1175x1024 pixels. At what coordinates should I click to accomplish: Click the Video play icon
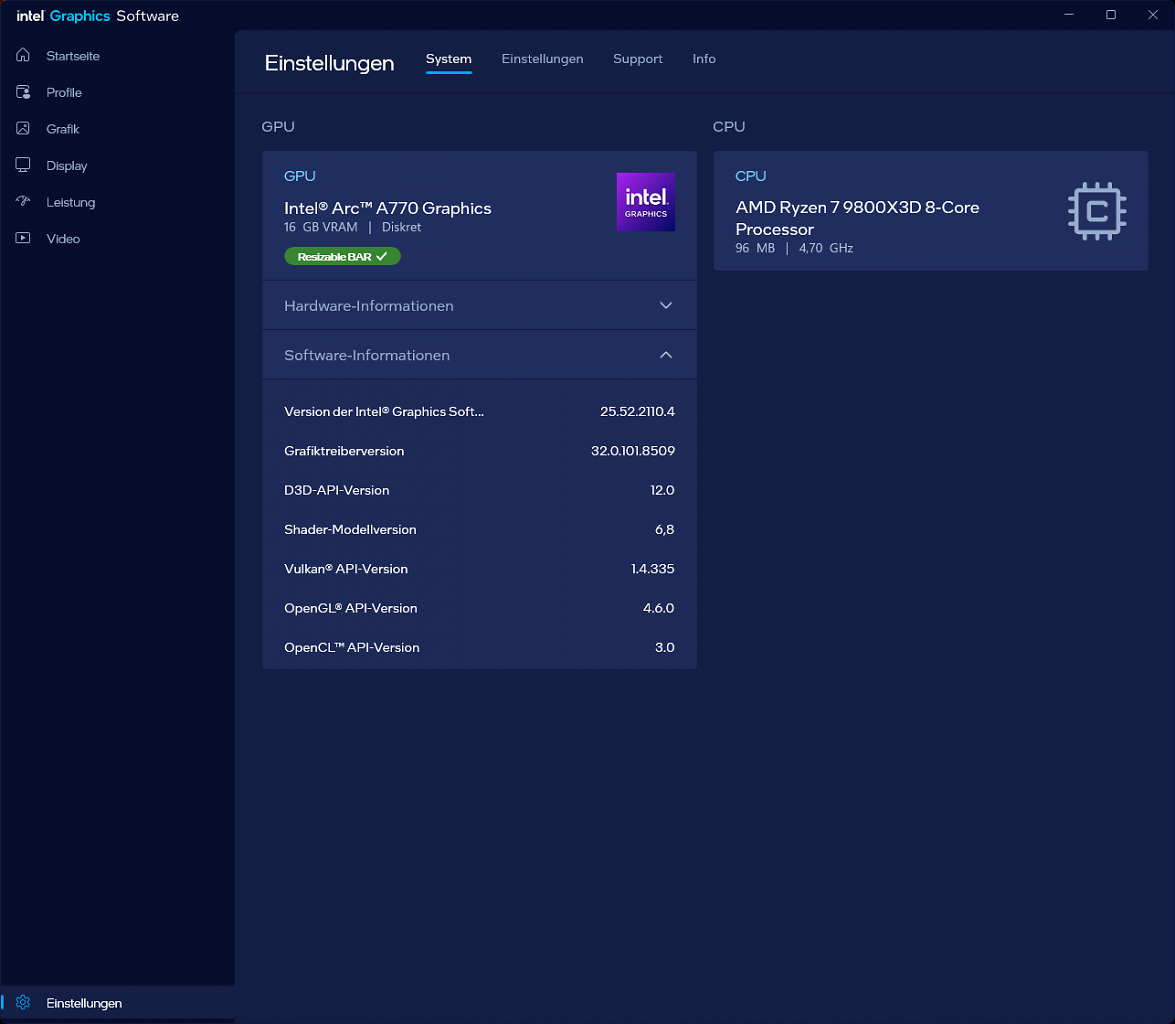click(x=23, y=238)
